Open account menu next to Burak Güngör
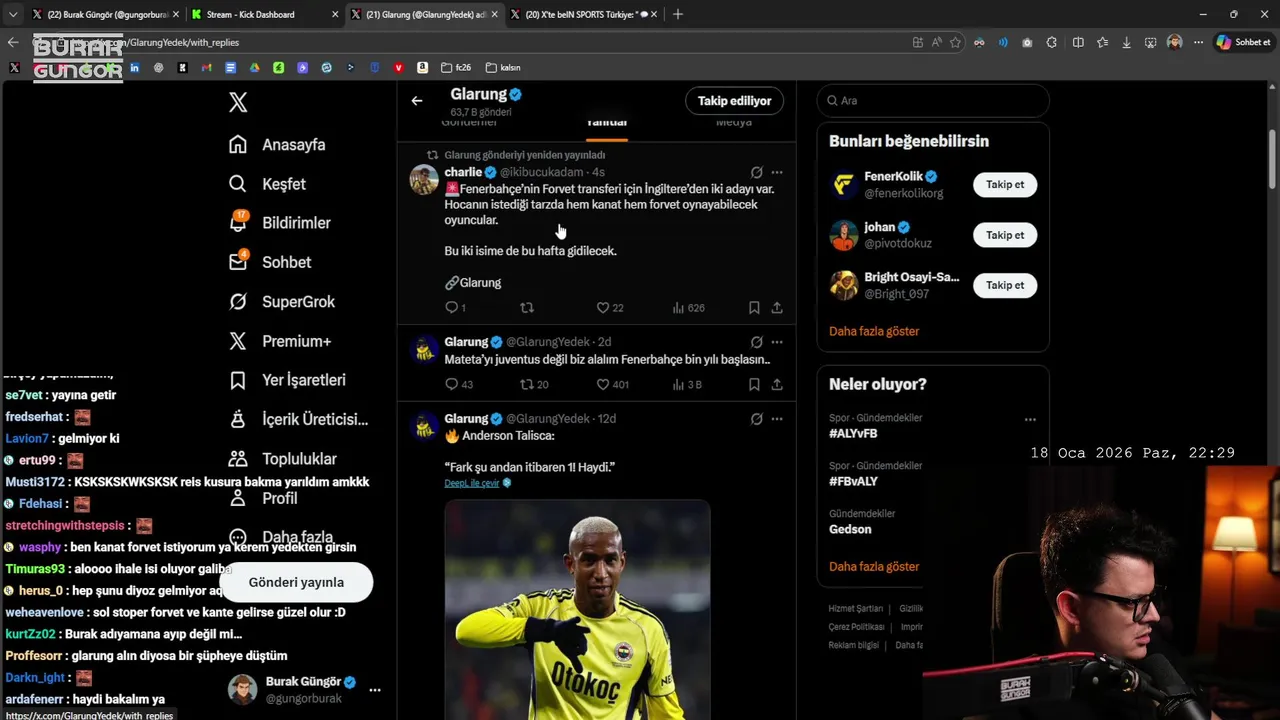The image size is (1280, 720). tap(375, 690)
